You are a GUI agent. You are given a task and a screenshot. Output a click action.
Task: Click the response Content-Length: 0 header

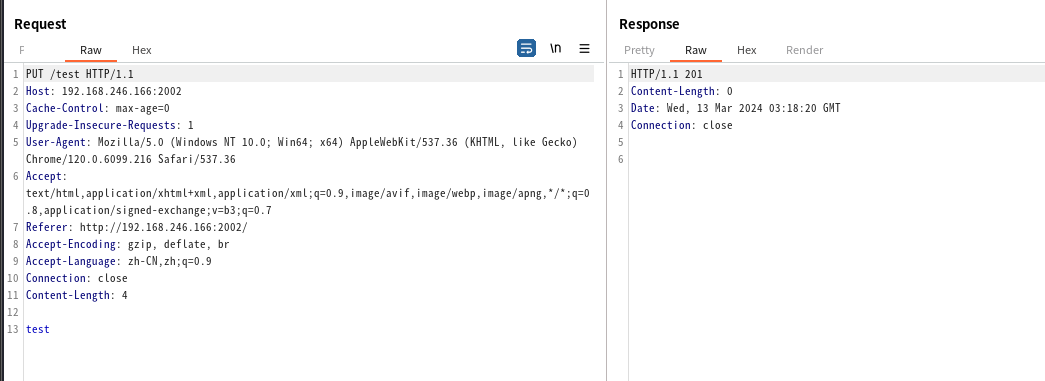point(682,91)
